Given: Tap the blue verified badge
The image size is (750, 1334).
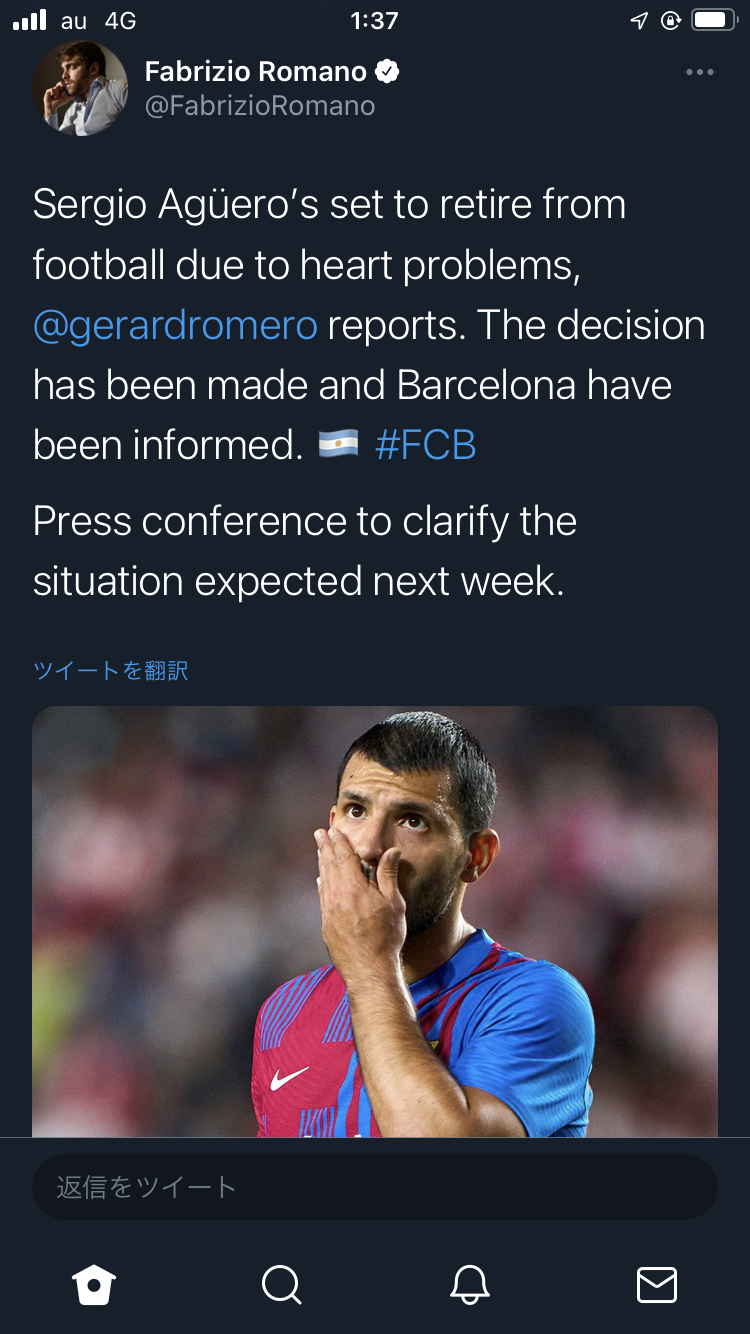Looking at the screenshot, I should coord(388,72).
